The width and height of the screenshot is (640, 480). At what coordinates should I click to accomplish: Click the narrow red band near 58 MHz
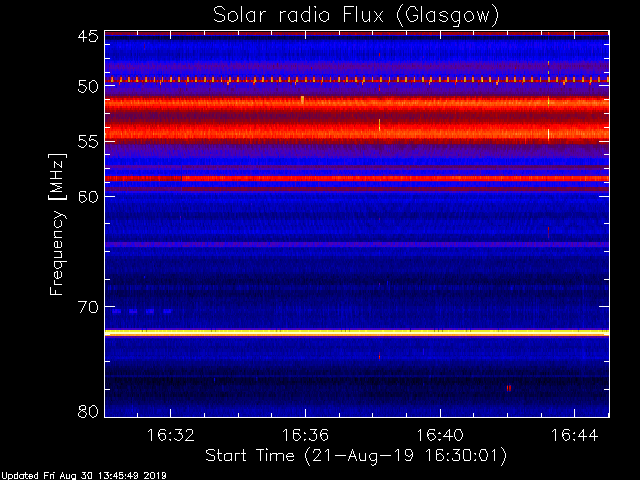point(357,178)
